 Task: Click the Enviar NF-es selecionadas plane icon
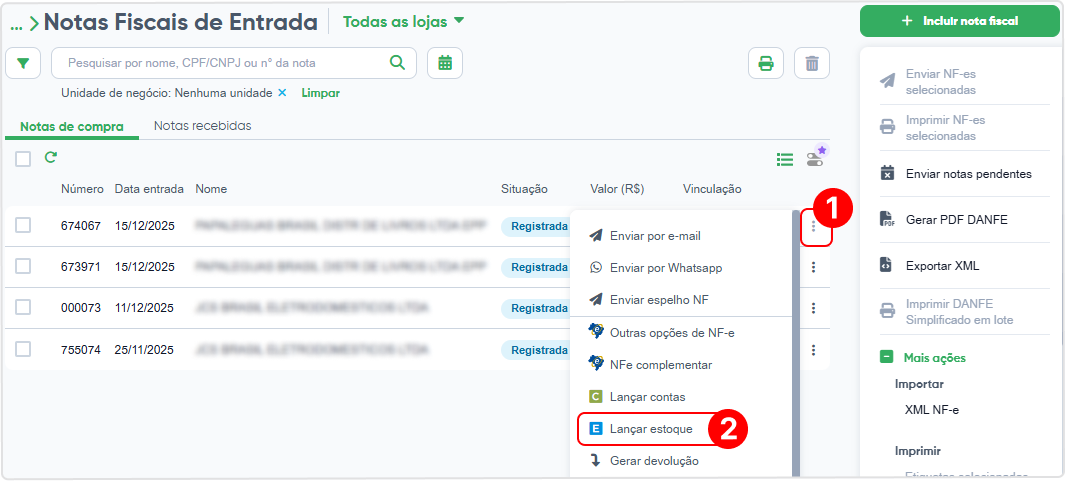tap(887, 82)
